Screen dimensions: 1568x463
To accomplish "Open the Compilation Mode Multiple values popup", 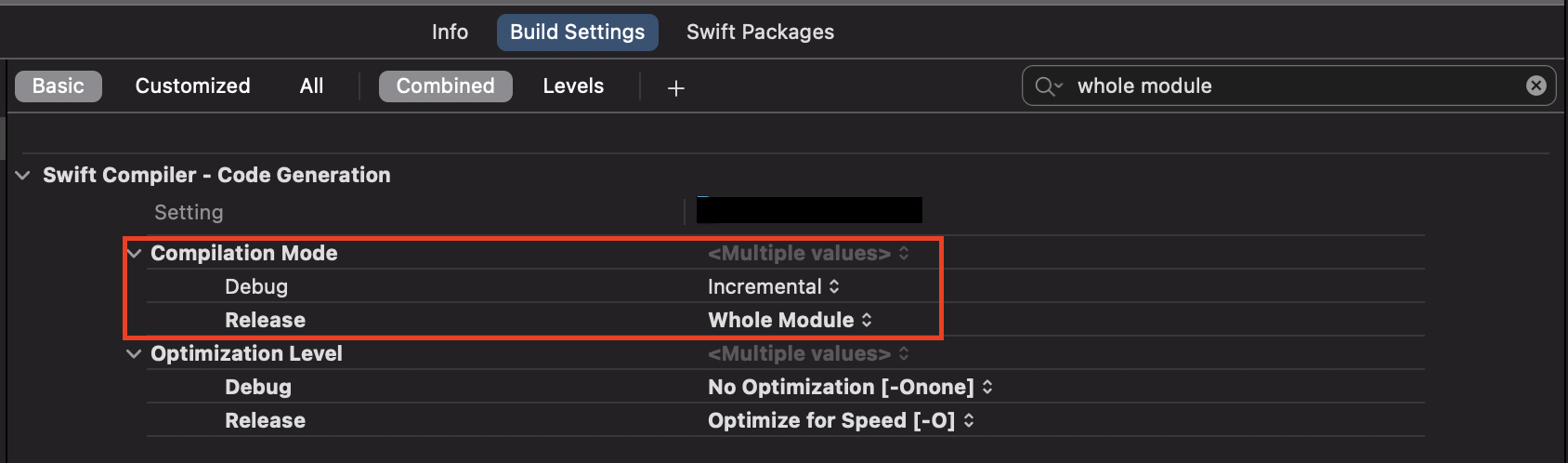I will tap(808, 253).
